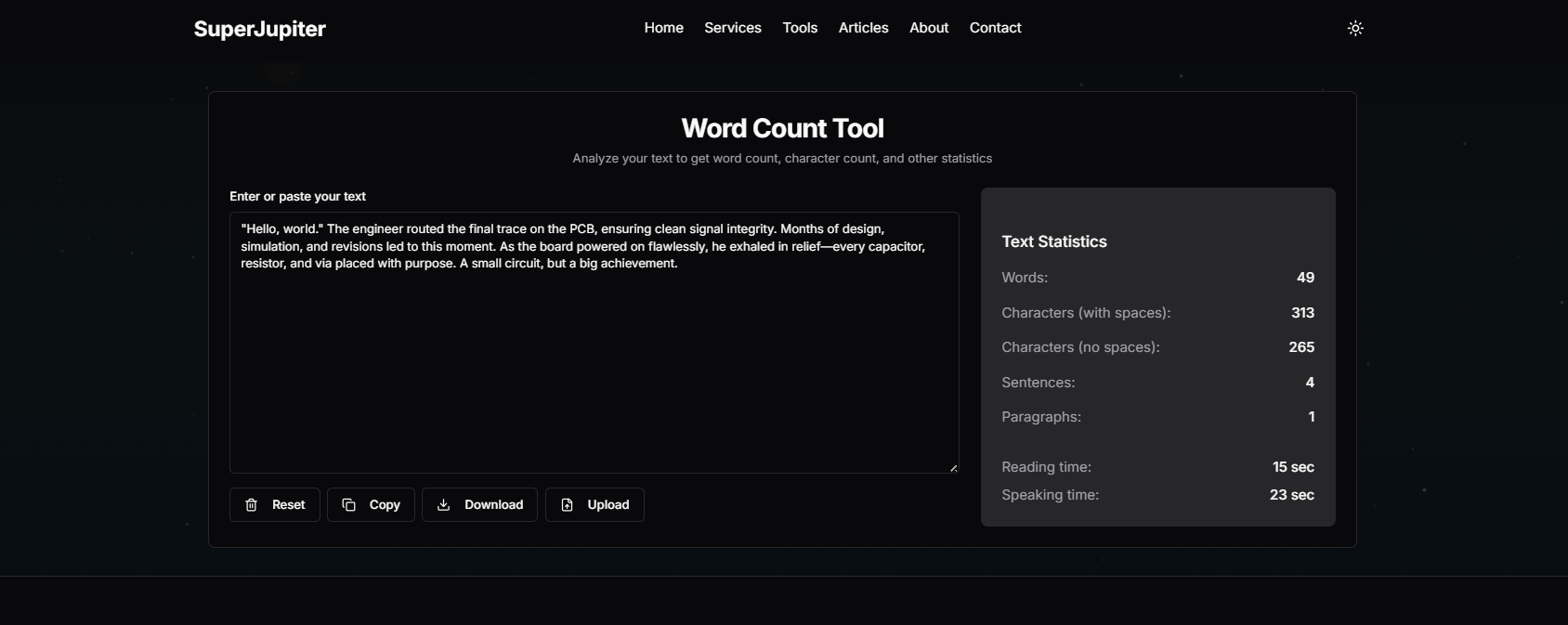Click the Text Statistics heading
The width and height of the screenshot is (1568, 625).
point(1054,241)
